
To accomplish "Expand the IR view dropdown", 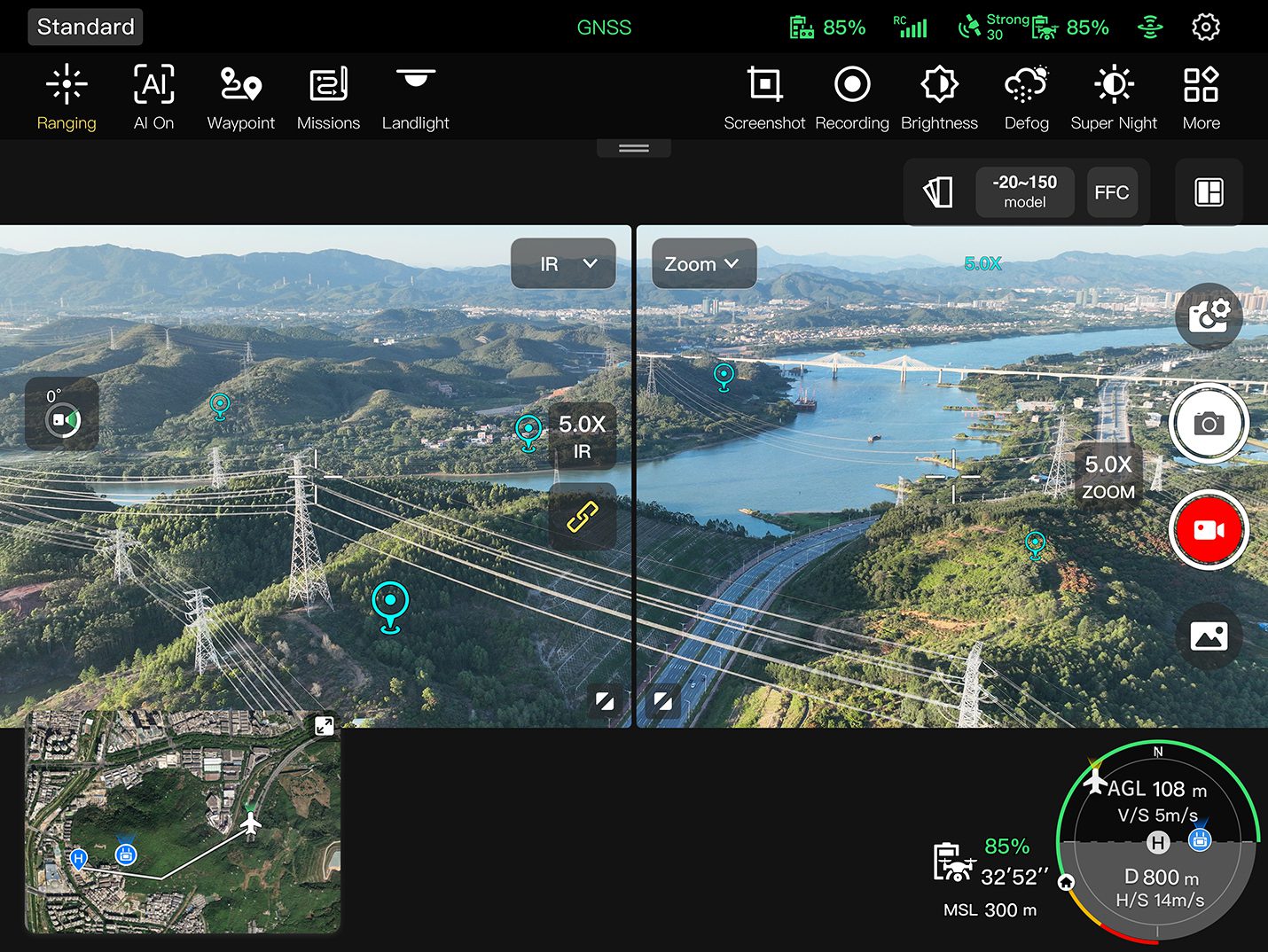I will [x=563, y=263].
